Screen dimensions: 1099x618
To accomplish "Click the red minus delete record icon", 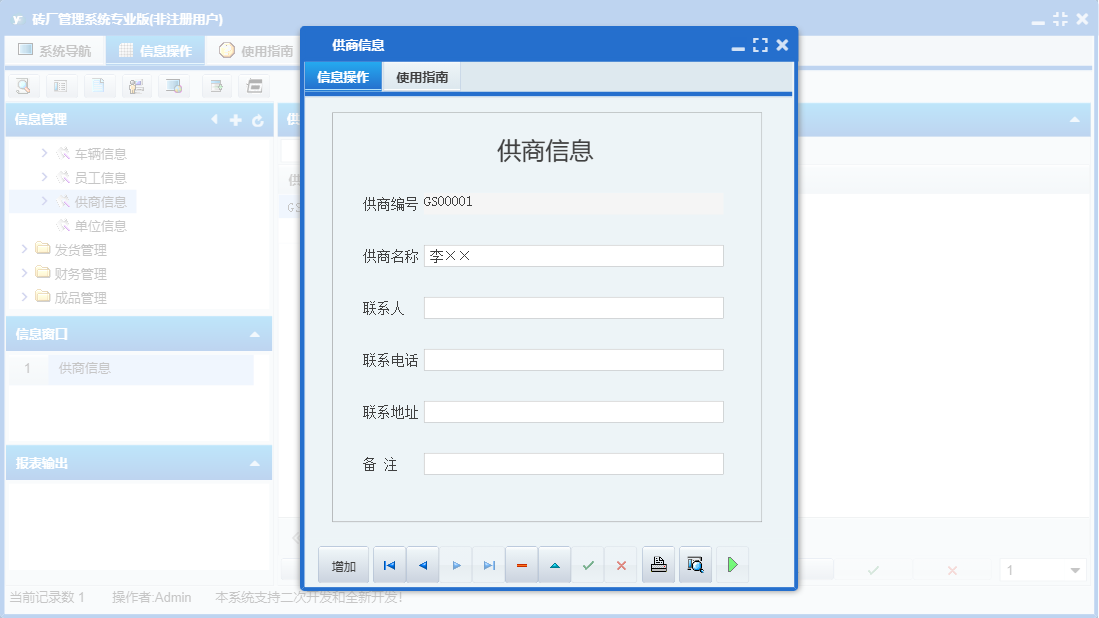I will pyautogui.click(x=521, y=564).
